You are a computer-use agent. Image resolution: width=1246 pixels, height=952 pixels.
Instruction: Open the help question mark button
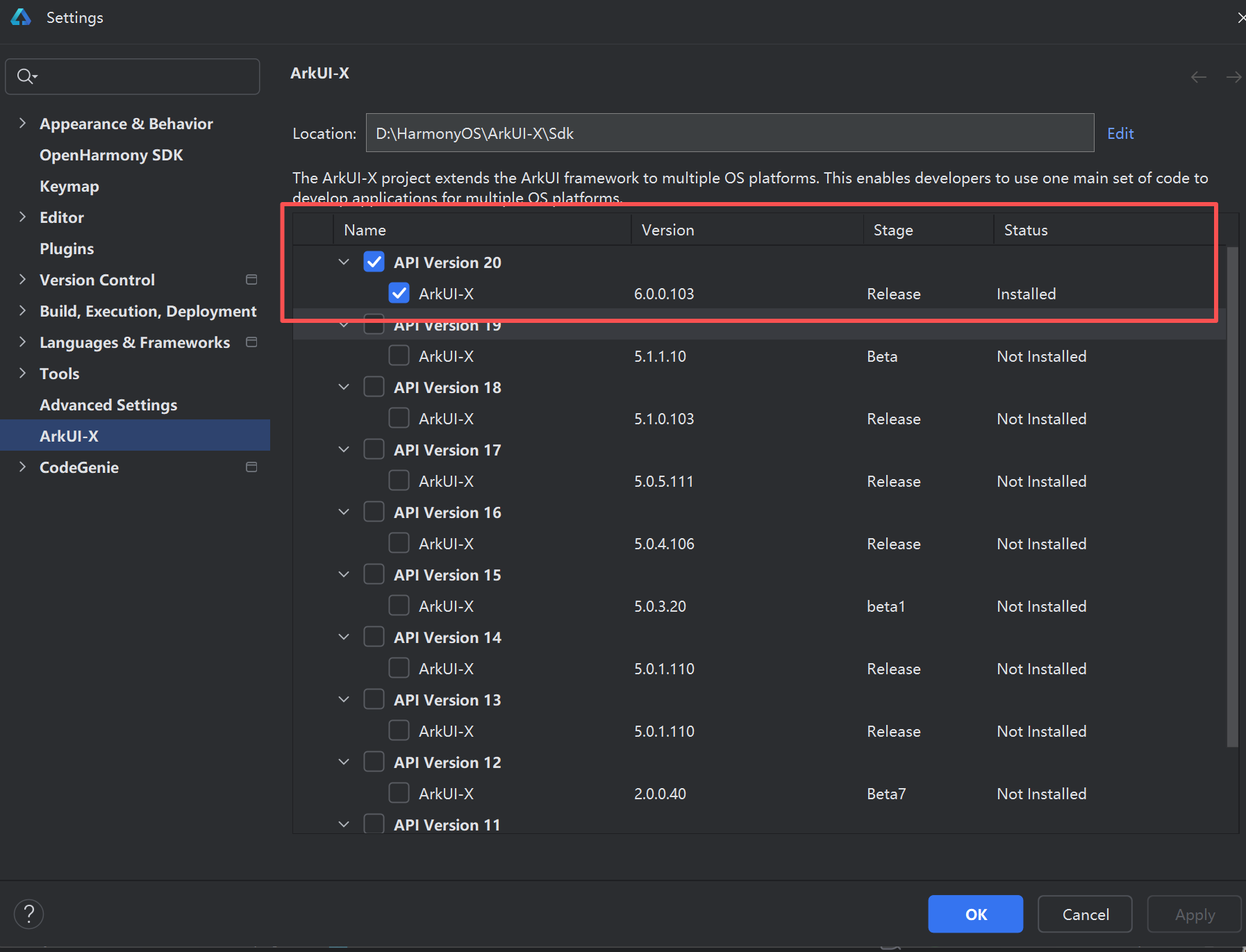29,914
